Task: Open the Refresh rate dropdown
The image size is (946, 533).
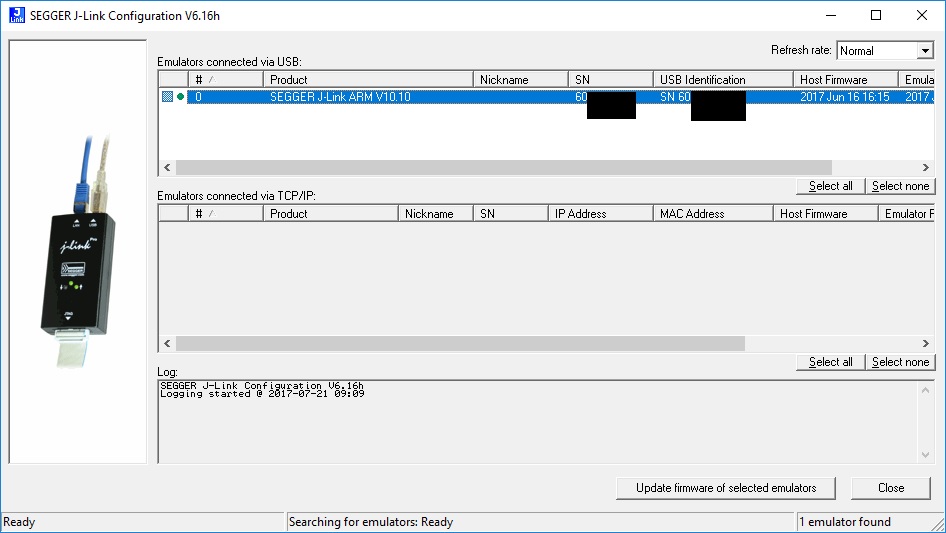Action: (x=925, y=51)
